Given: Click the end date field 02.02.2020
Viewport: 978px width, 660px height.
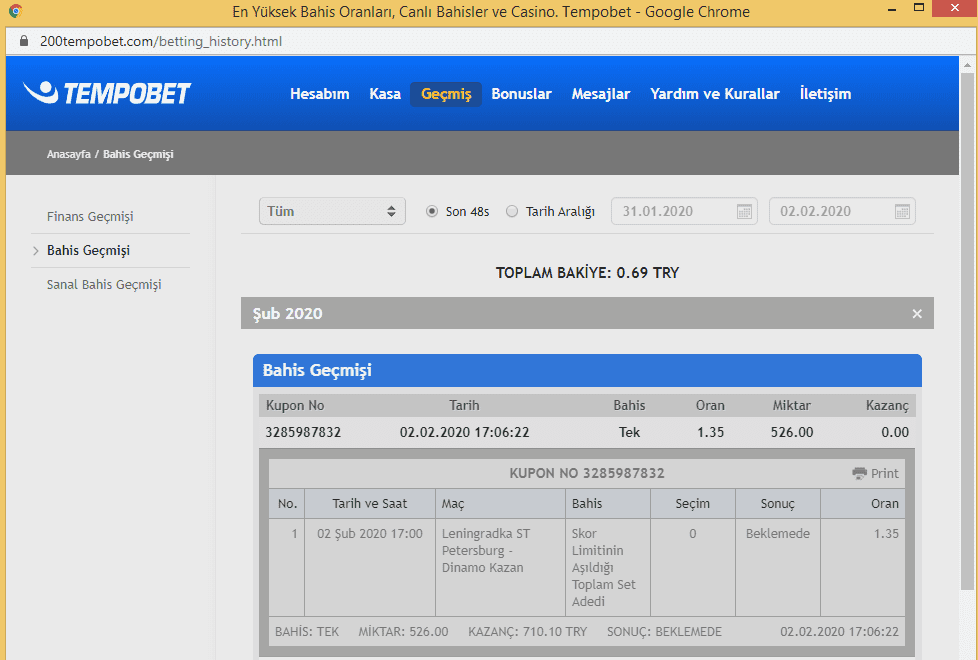Looking at the screenshot, I should 842,211.
